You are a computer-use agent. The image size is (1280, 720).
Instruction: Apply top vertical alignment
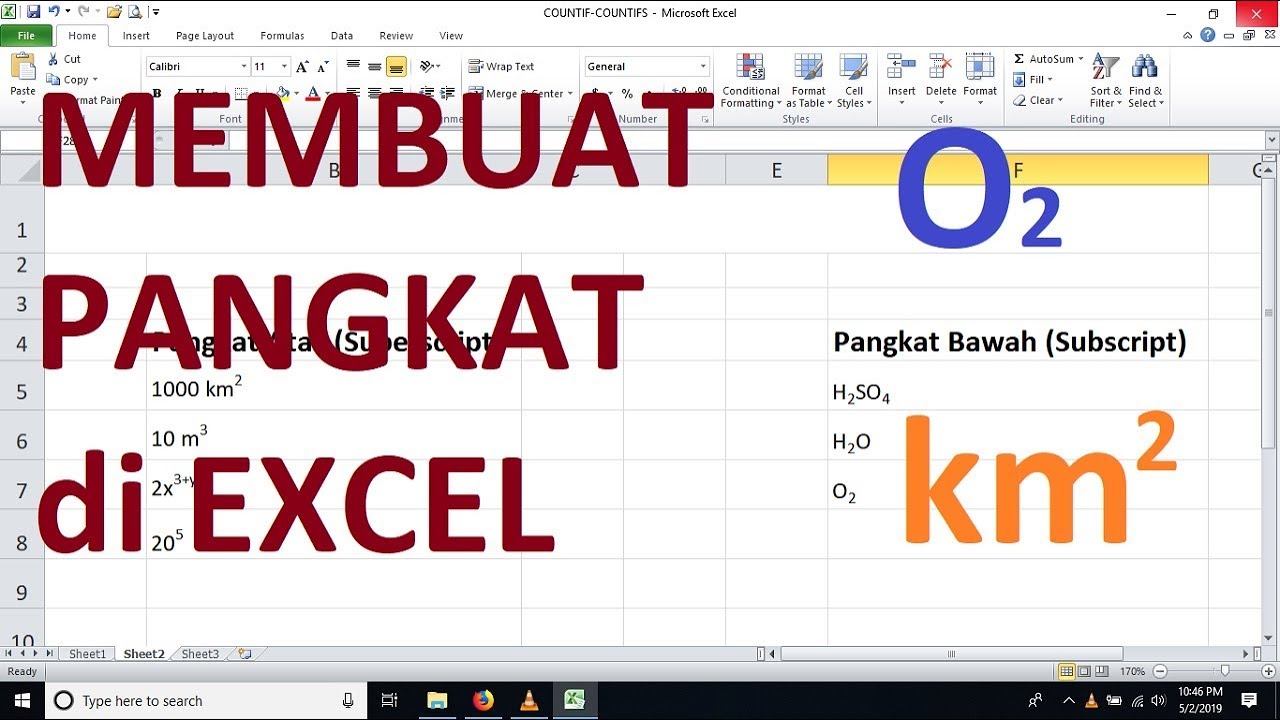tap(353, 66)
